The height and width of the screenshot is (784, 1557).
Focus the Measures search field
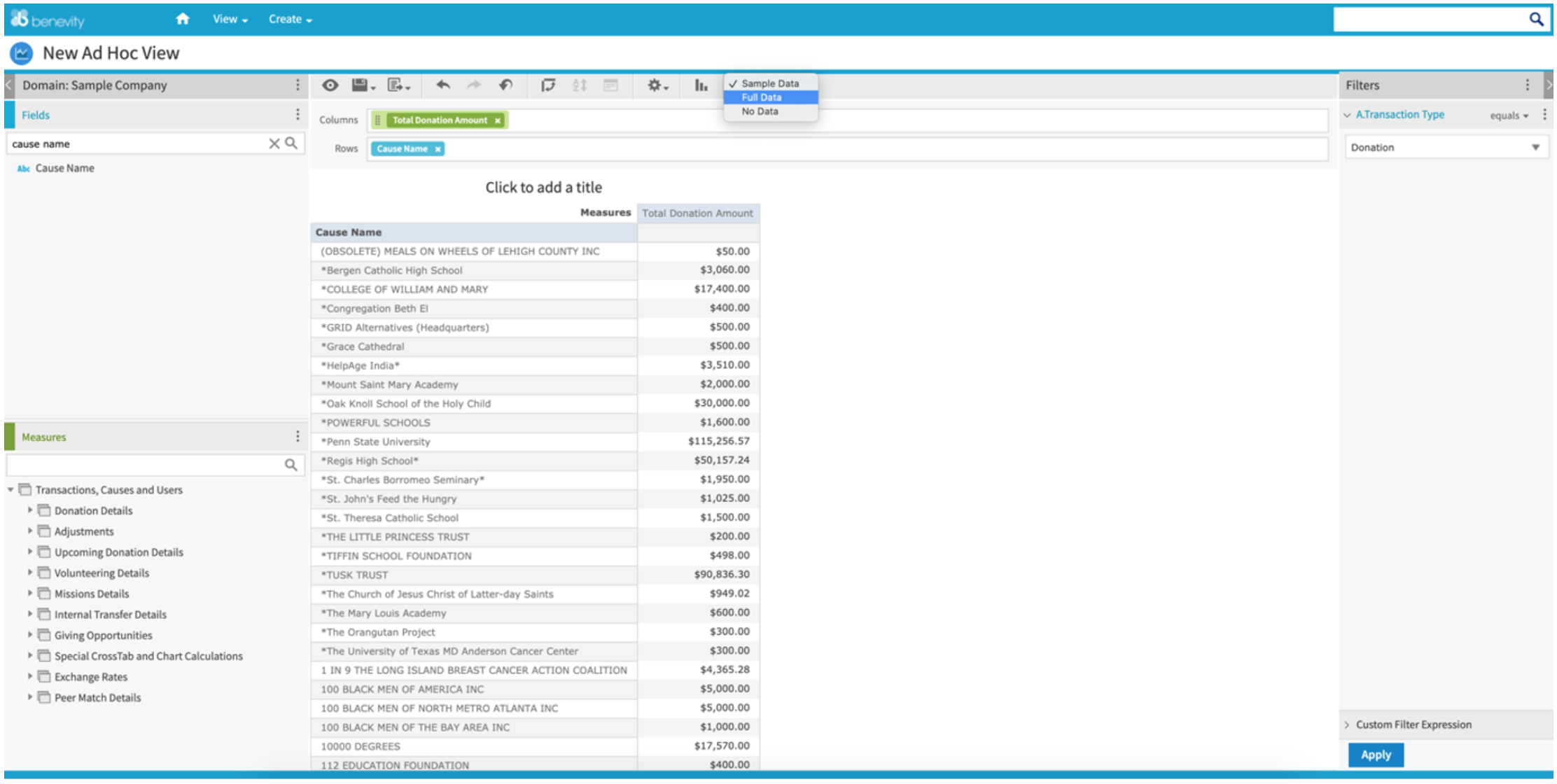tap(144, 465)
